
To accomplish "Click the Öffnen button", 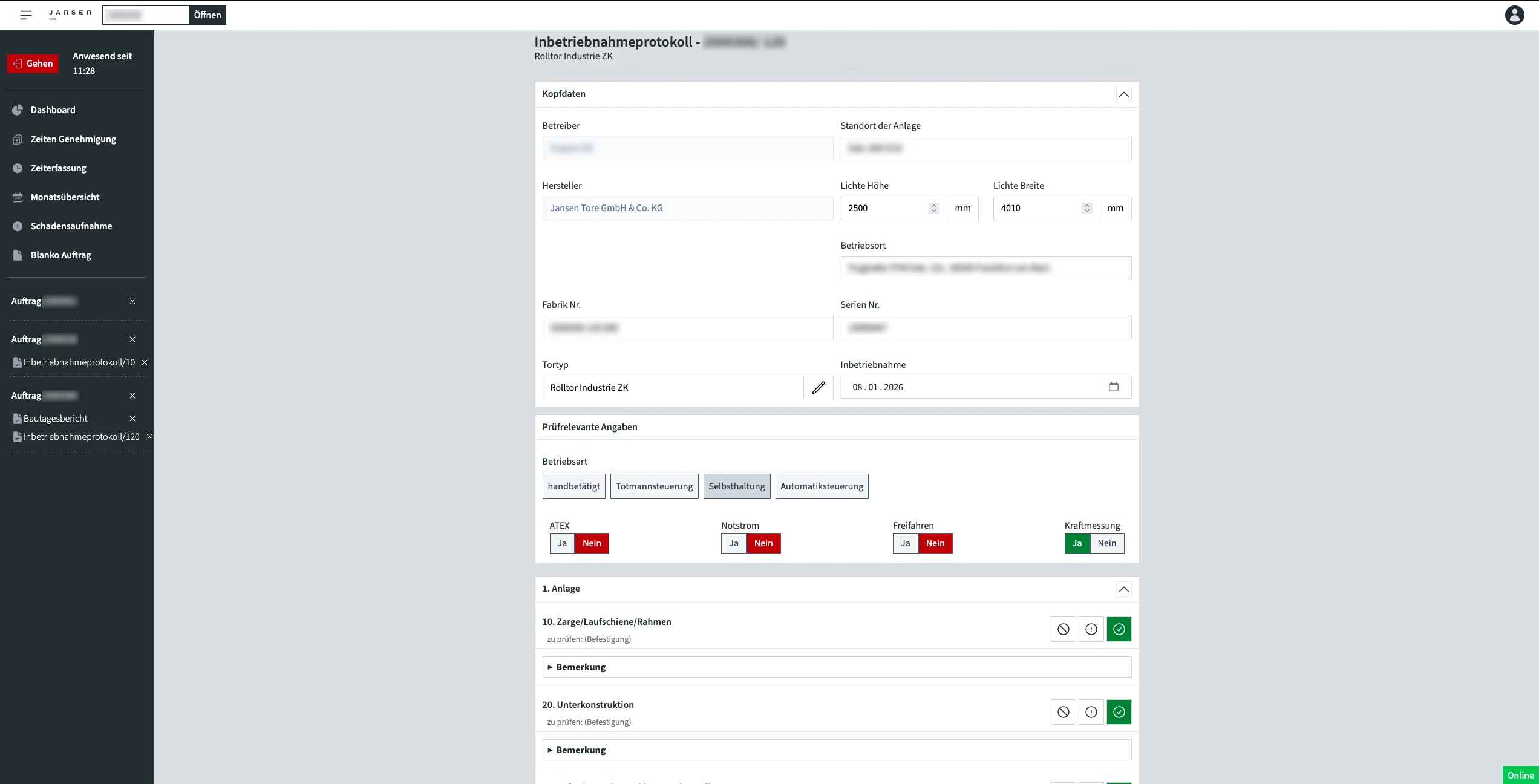I will click(207, 15).
